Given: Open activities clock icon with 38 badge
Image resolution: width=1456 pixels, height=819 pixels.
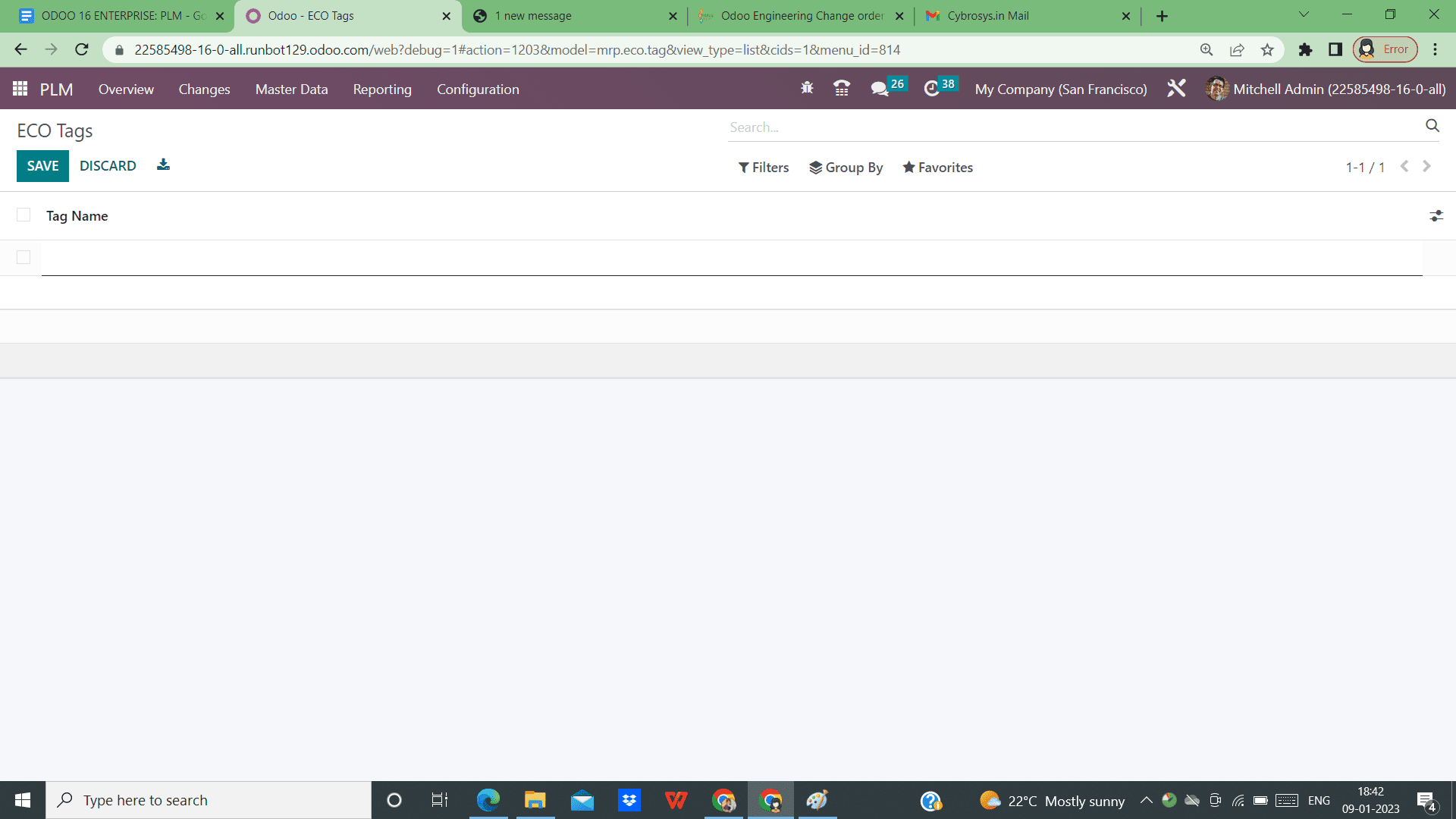Looking at the screenshot, I should coord(940,88).
